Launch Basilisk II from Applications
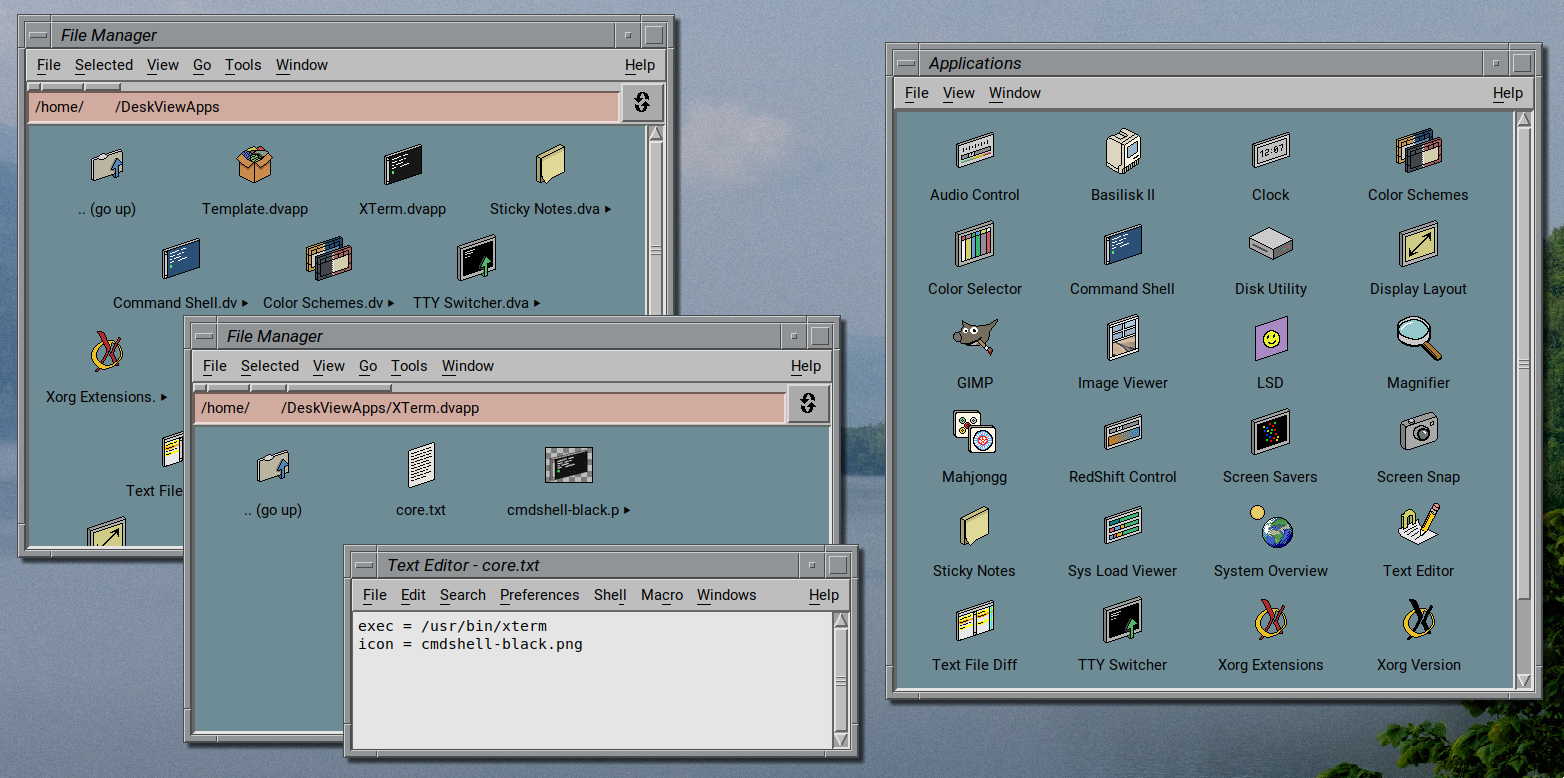Screen dimensions: 1564x778 tap(1122, 152)
